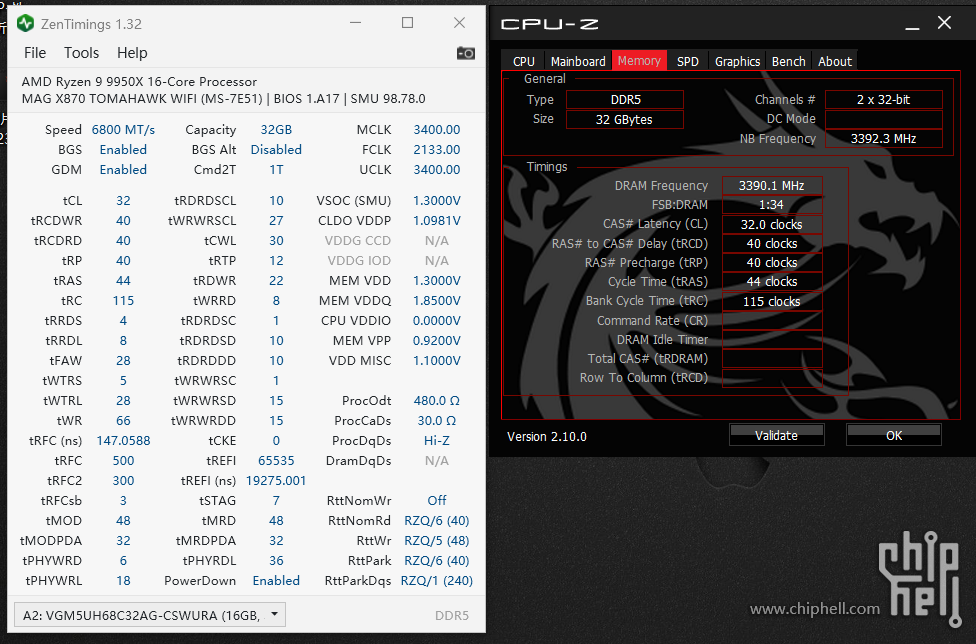The width and height of the screenshot is (976, 644).
Task: Click the ProcCaDs value 30.0 Ω
Action: click(x=437, y=421)
